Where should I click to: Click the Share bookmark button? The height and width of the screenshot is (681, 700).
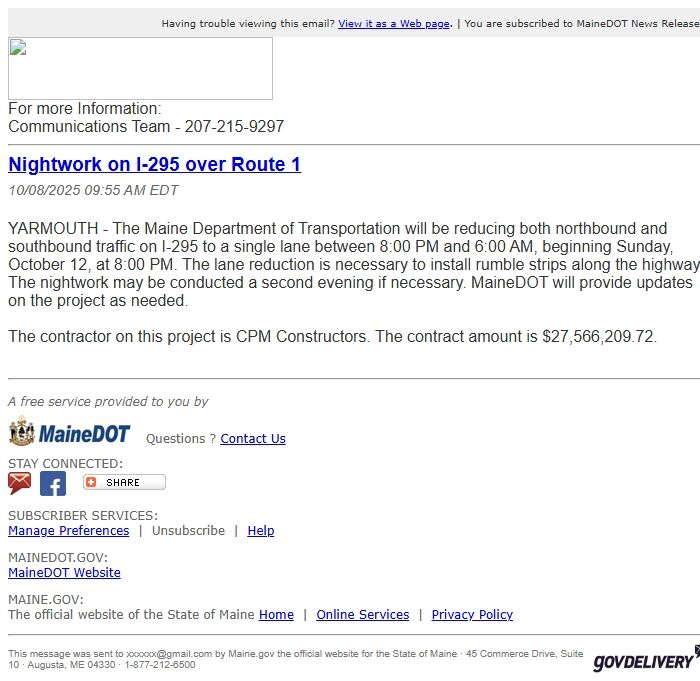124,482
